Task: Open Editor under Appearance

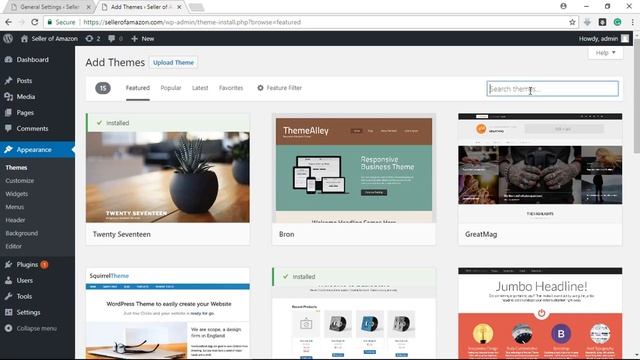Action: point(13,246)
